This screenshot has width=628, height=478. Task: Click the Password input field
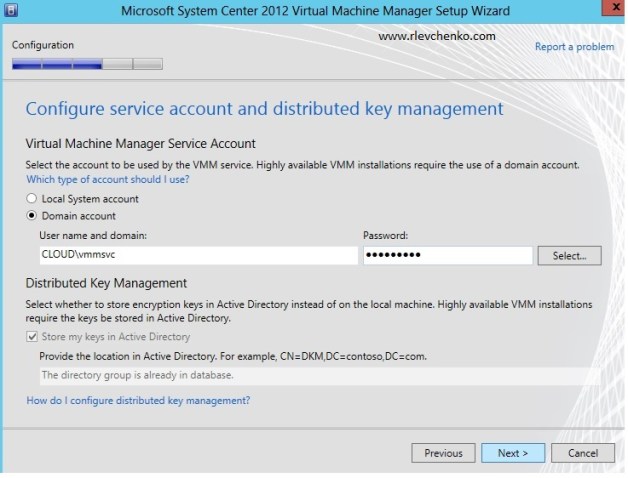coord(448,255)
